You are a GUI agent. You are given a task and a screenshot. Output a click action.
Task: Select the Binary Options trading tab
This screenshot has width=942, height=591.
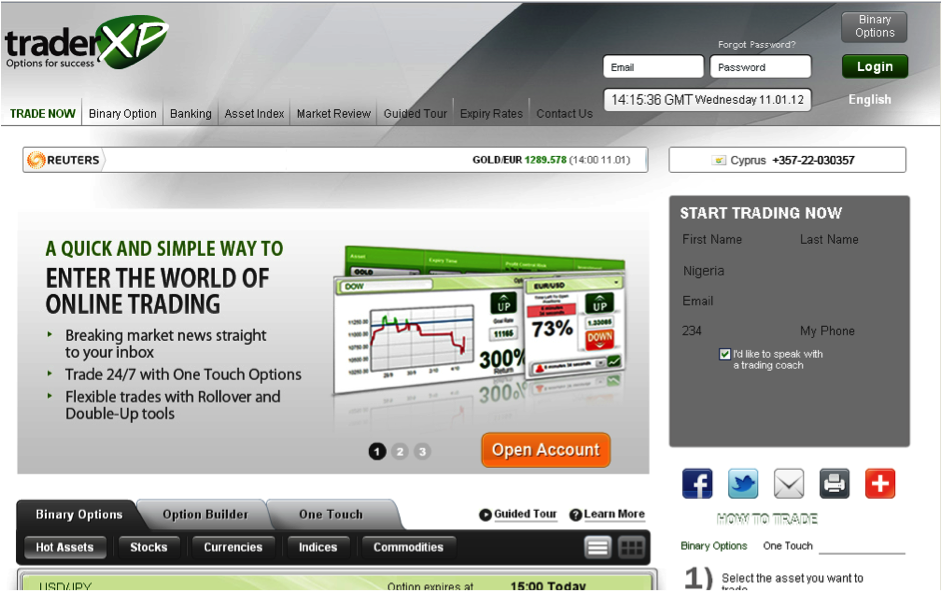click(79, 515)
